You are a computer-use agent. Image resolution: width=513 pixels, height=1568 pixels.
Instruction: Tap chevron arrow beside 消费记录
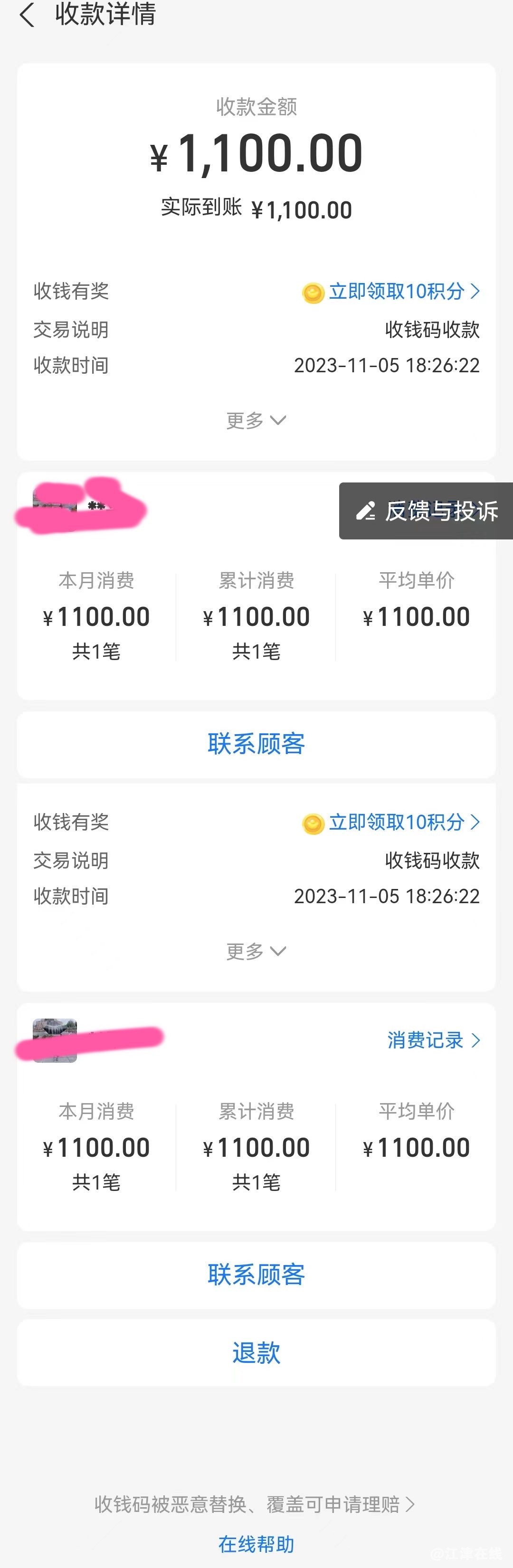pyautogui.click(x=475, y=1040)
